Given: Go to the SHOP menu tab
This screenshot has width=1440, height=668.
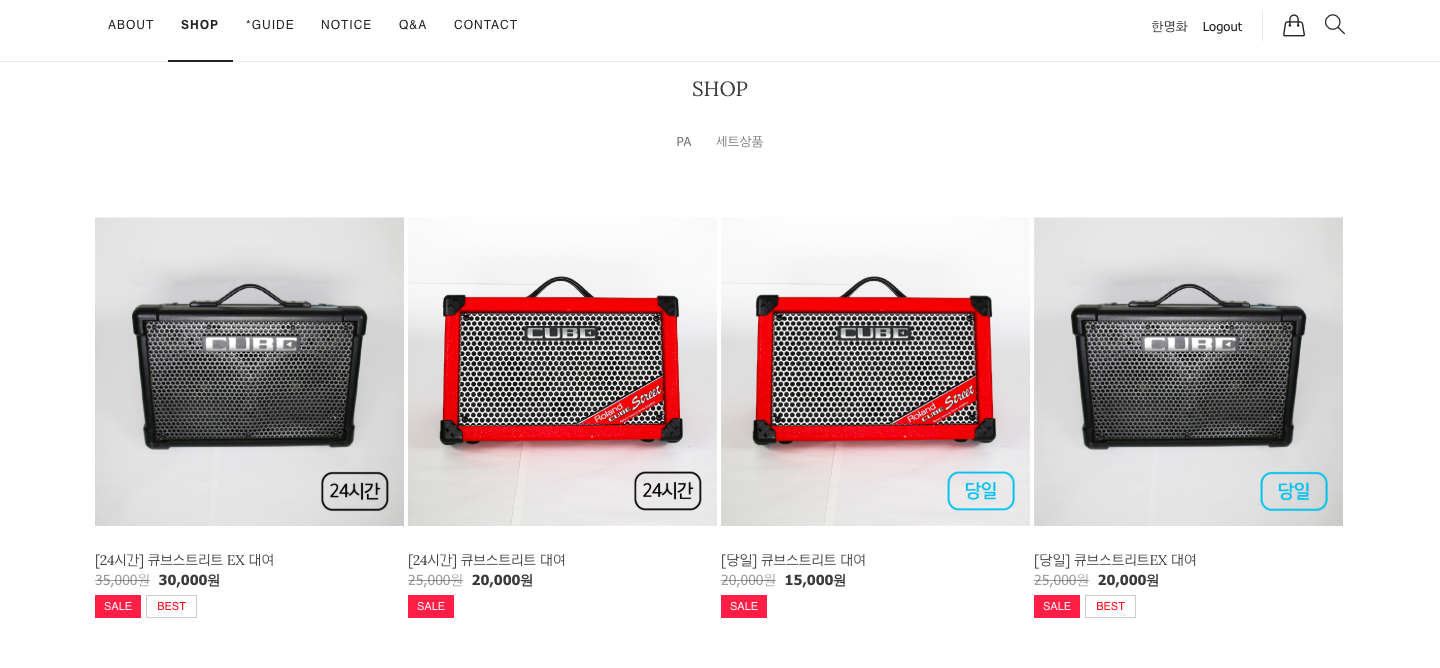Looking at the screenshot, I should pos(200,25).
